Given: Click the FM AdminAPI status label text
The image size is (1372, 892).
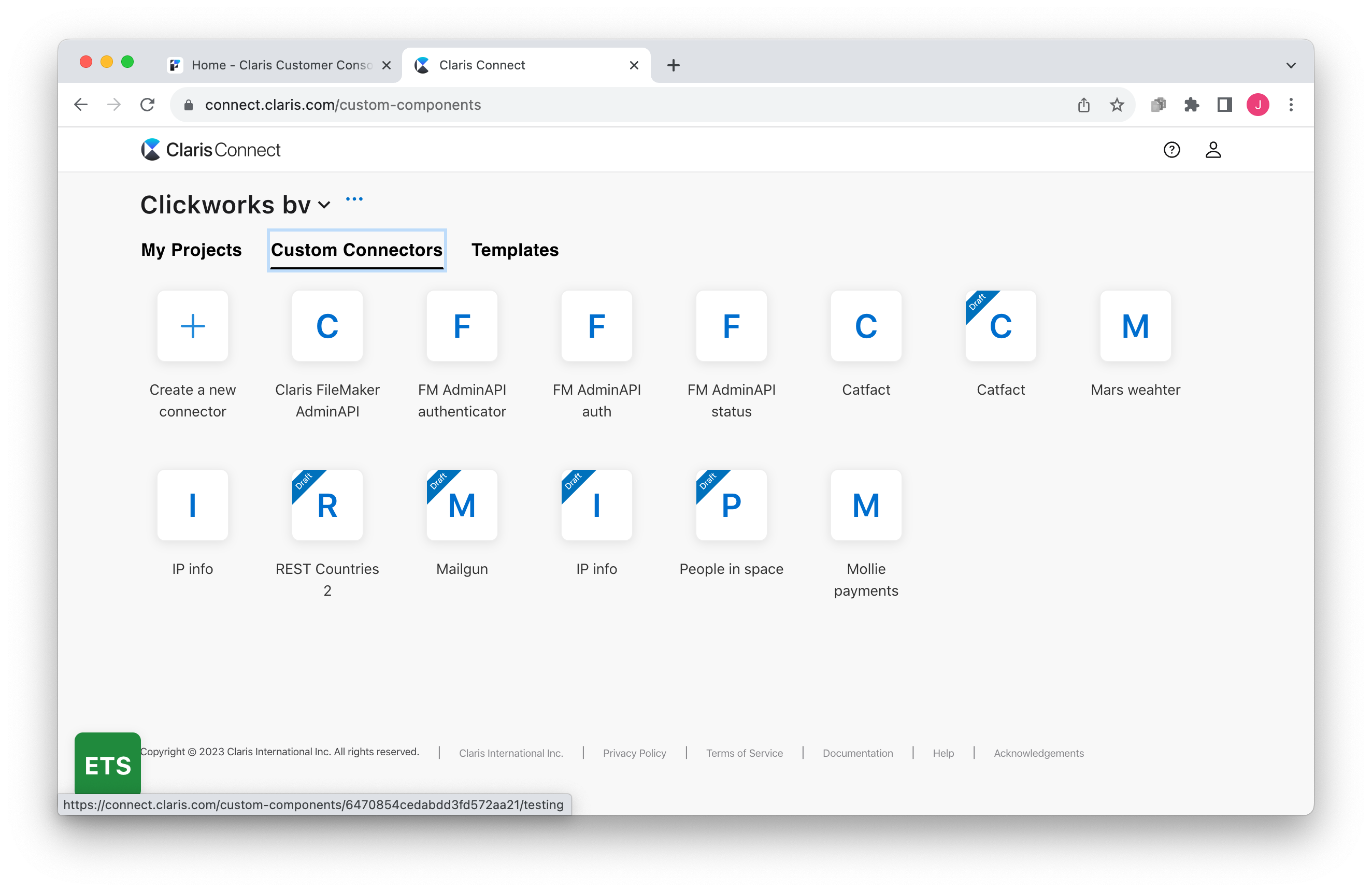Looking at the screenshot, I should point(731,400).
